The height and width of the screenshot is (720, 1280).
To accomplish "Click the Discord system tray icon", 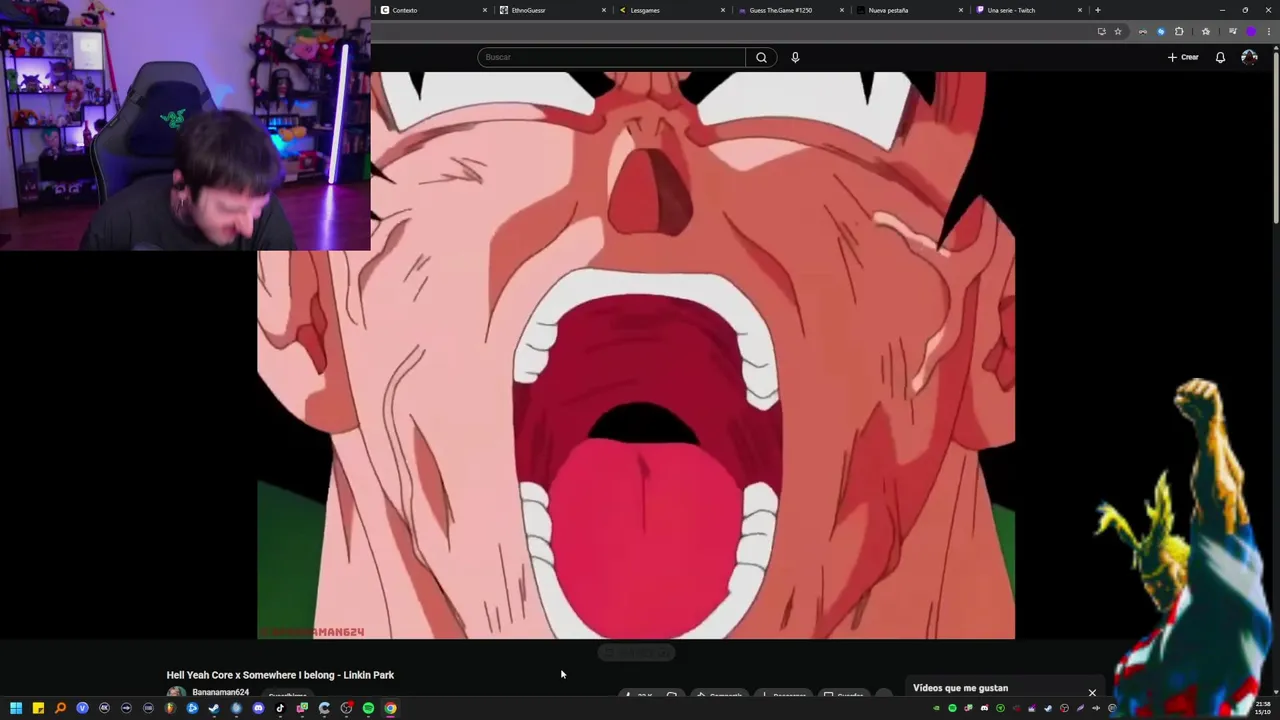I will [985, 708].
